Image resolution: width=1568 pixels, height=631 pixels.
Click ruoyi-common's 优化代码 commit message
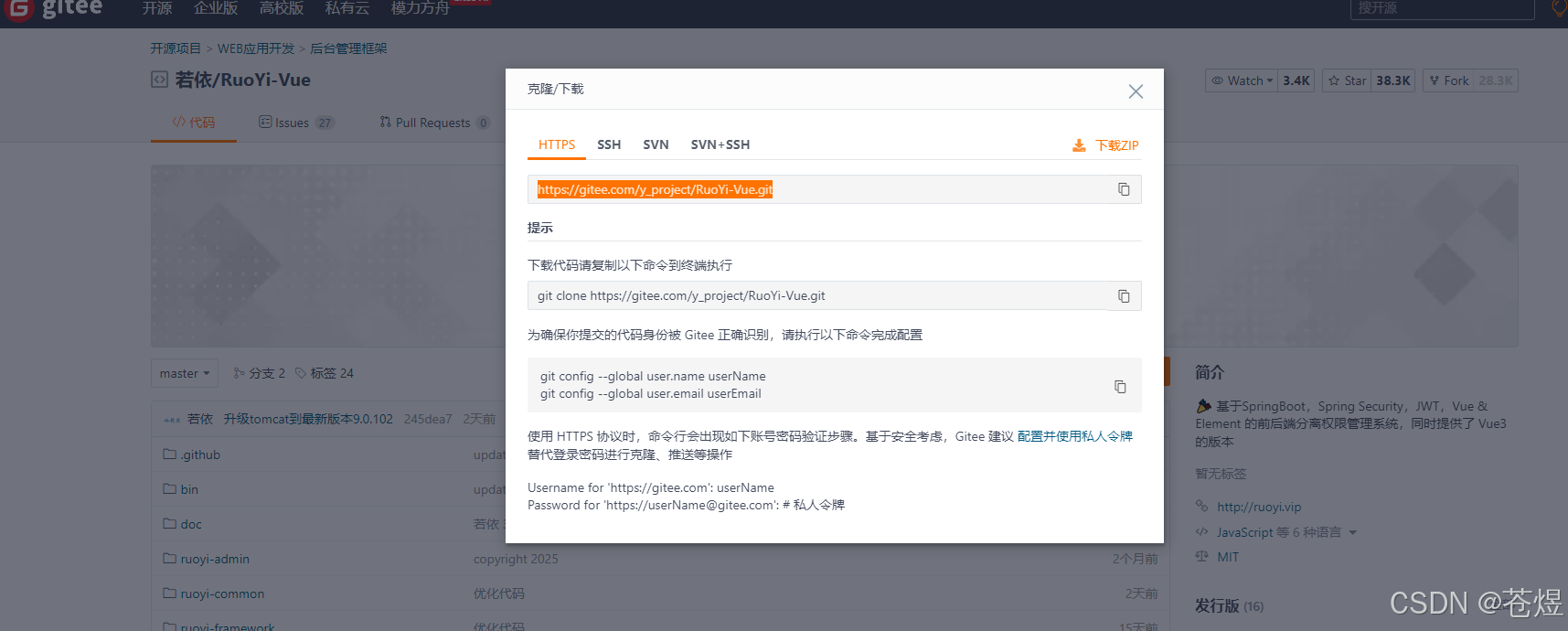[x=499, y=594]
